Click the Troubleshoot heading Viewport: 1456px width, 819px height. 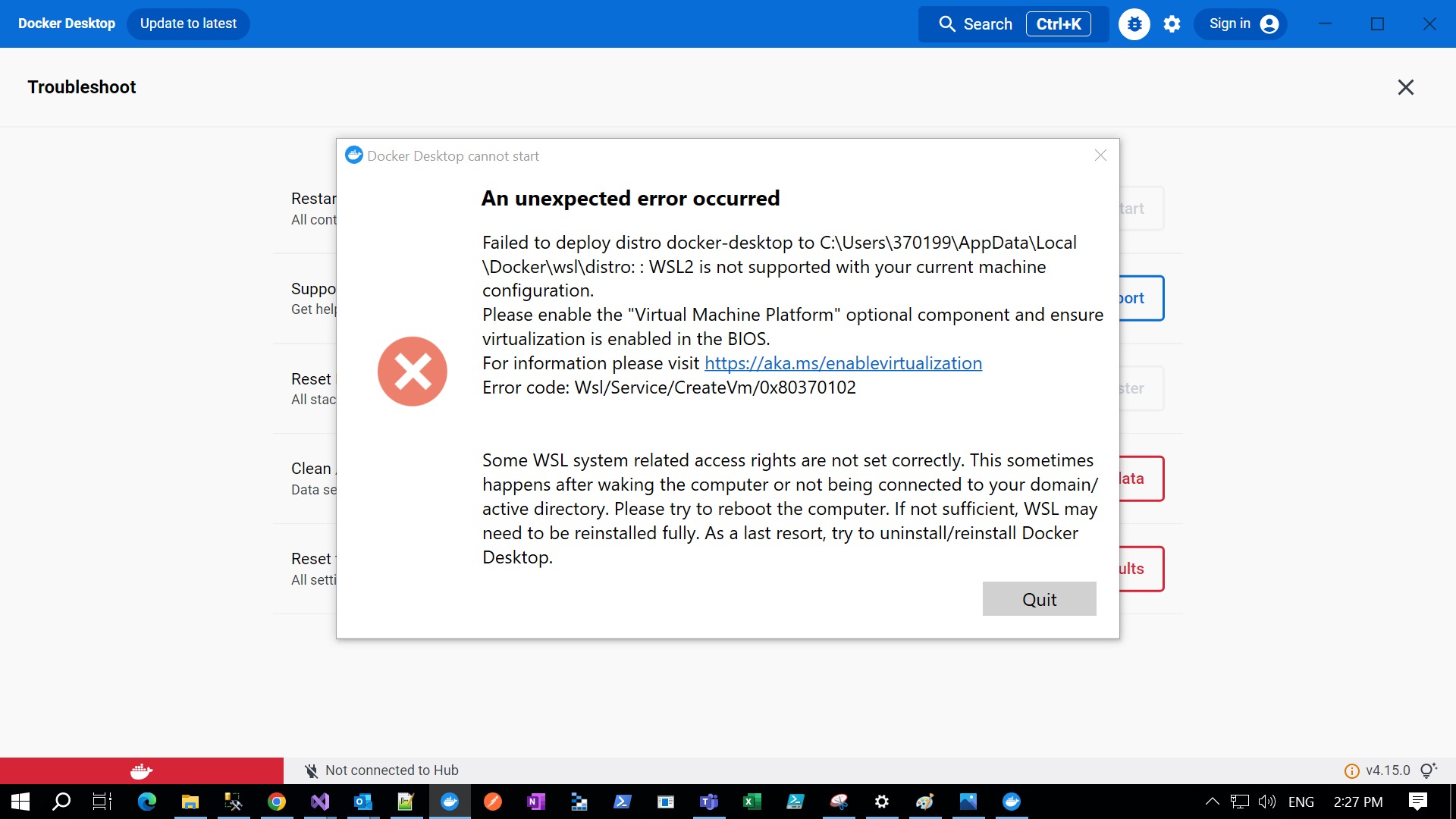pos(82,87)
